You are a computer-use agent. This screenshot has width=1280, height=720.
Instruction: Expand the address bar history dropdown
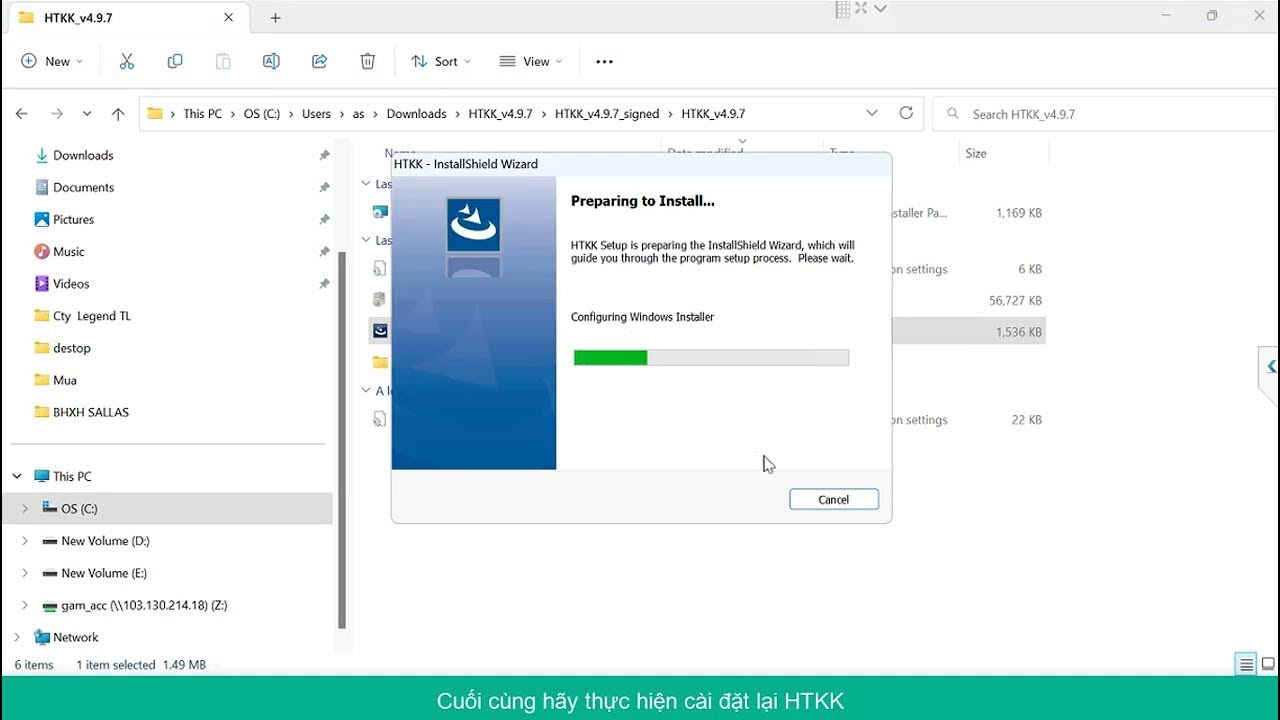click(872, 113)
